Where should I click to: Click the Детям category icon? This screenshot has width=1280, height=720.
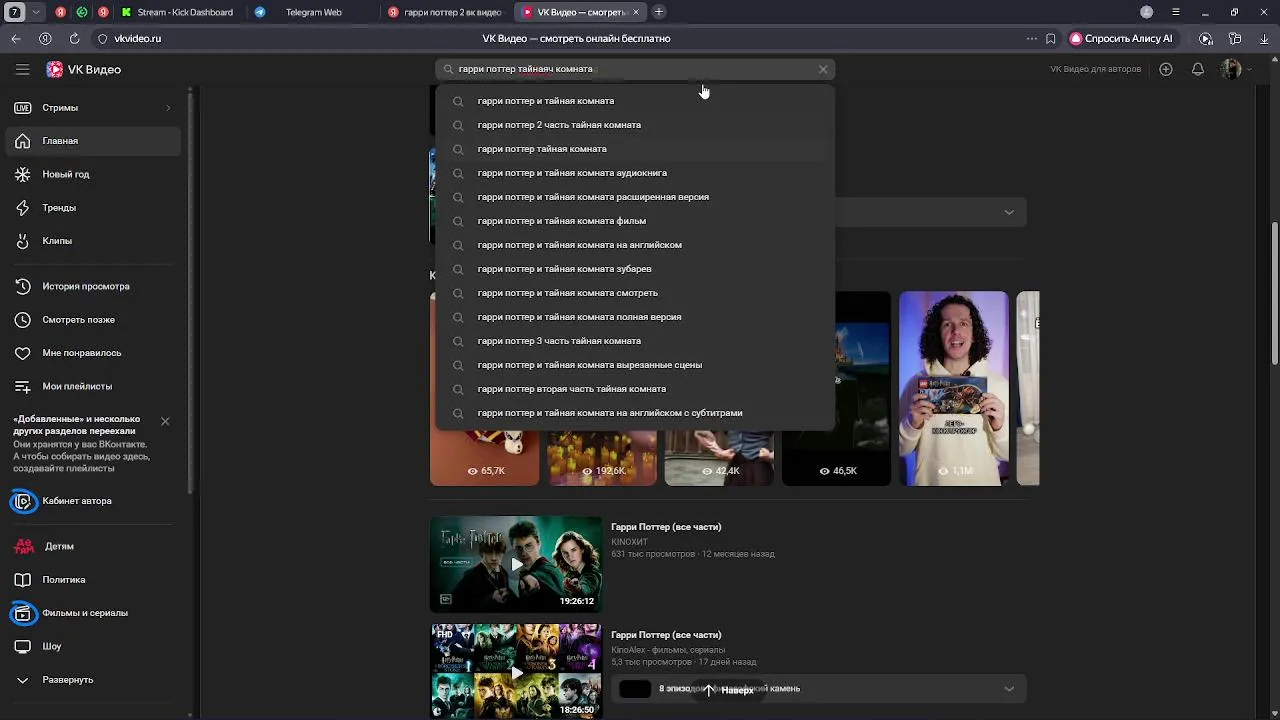coord(23,546)
